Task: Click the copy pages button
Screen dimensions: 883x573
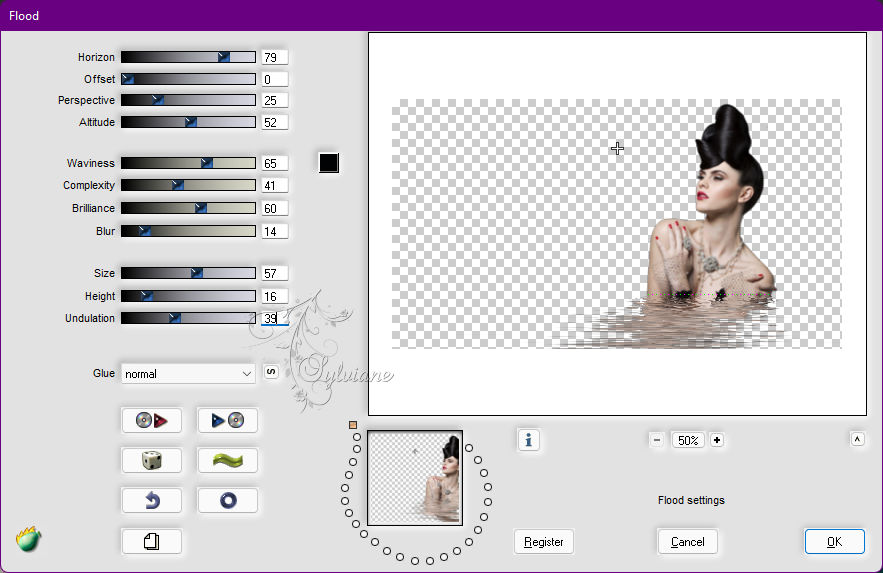Action: [151, 541]
